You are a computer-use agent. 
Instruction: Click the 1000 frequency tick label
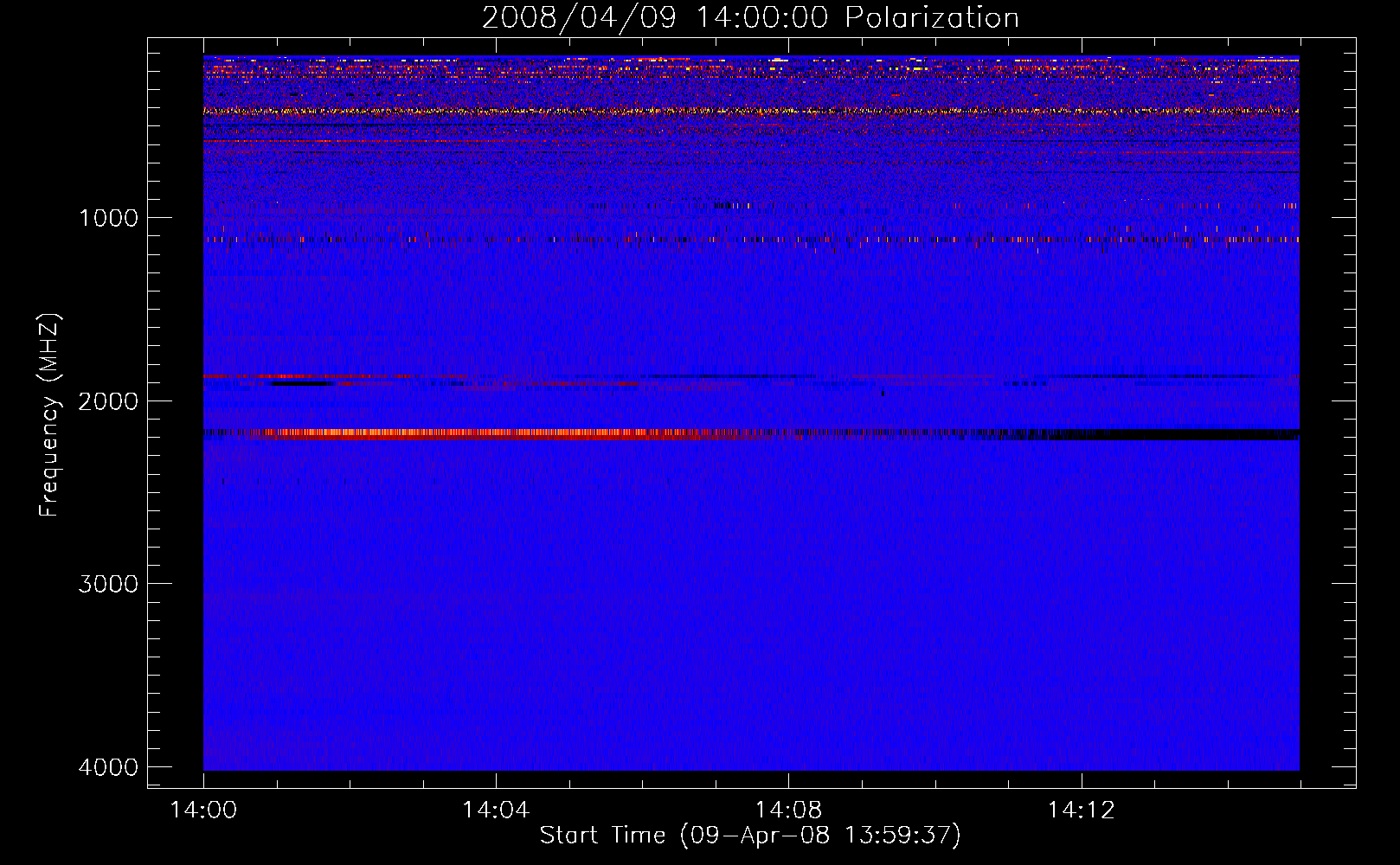coord(108,218)
